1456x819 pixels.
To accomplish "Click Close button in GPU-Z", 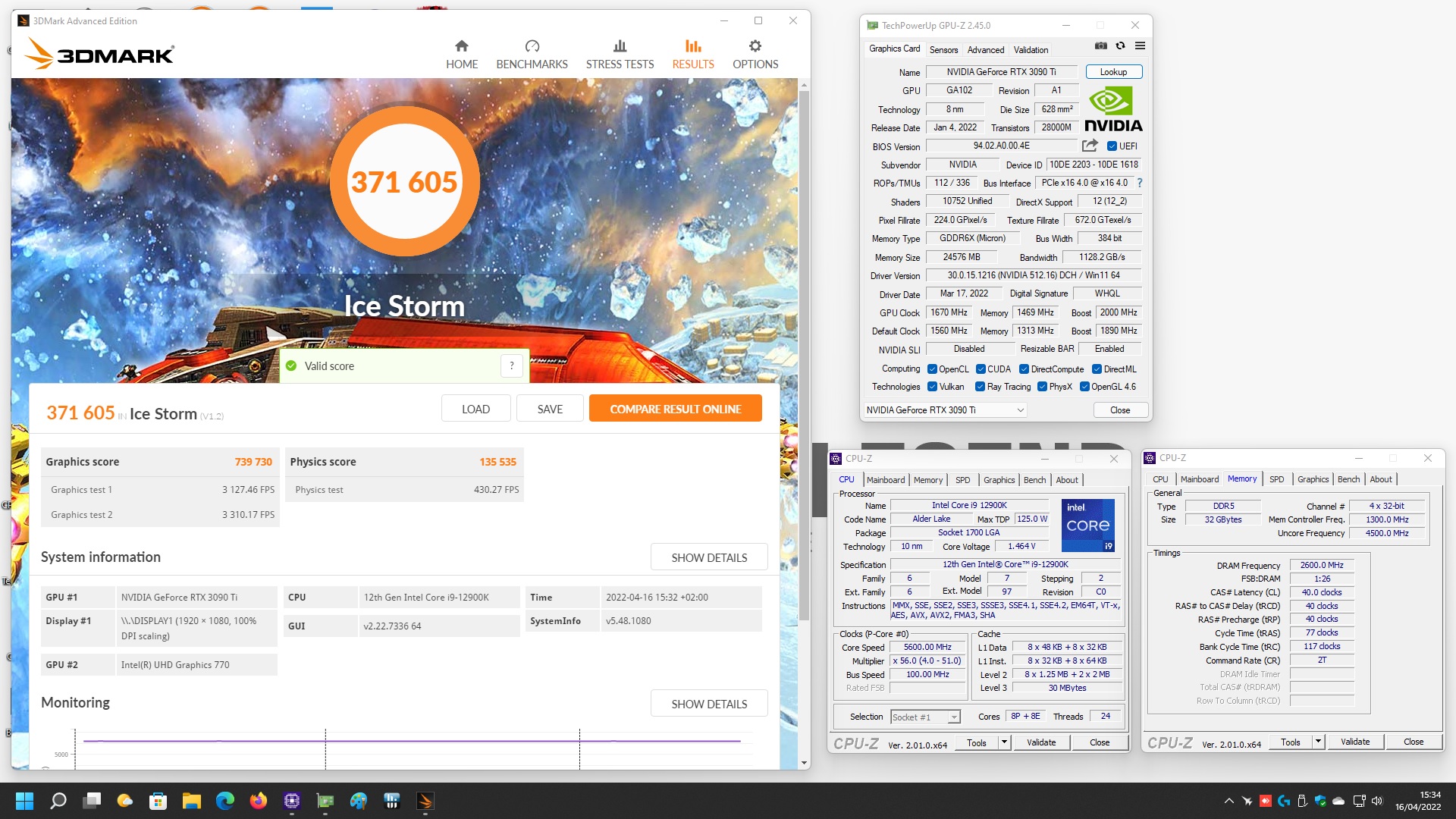I will (x=1119, y=410).
